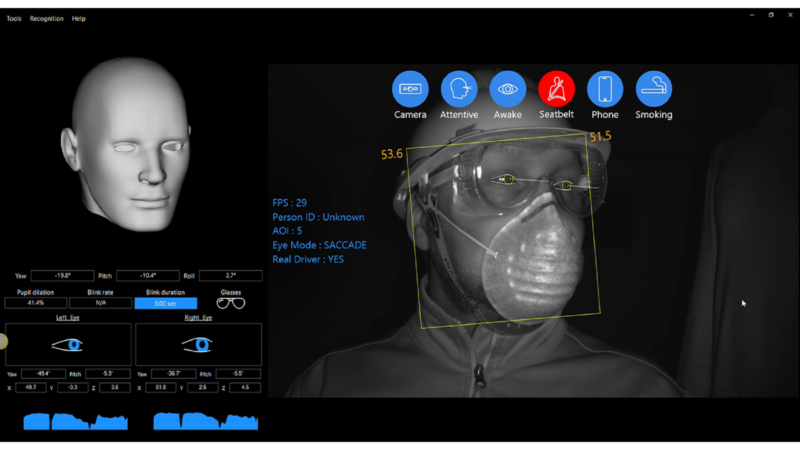Image resolution: width=800 pixels, height=450 pixels.
Task: Open the Tools menu
Action: [x=14, y=19]
